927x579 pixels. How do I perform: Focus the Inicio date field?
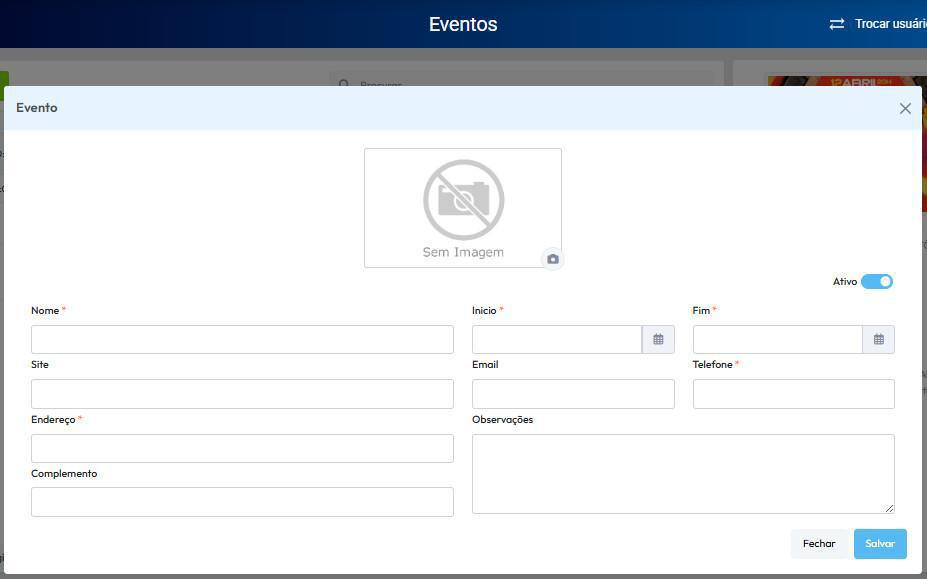[x=557, y=339]
